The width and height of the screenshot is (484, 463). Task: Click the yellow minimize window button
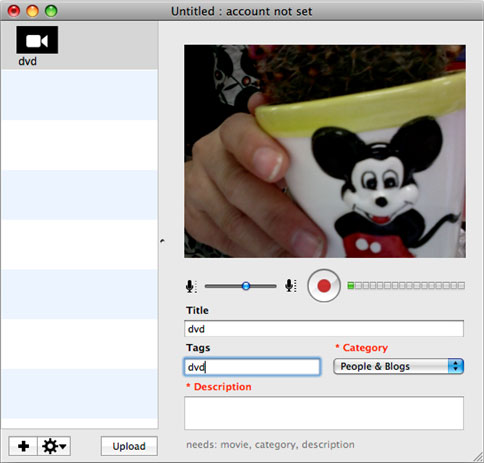click(32, 11)
